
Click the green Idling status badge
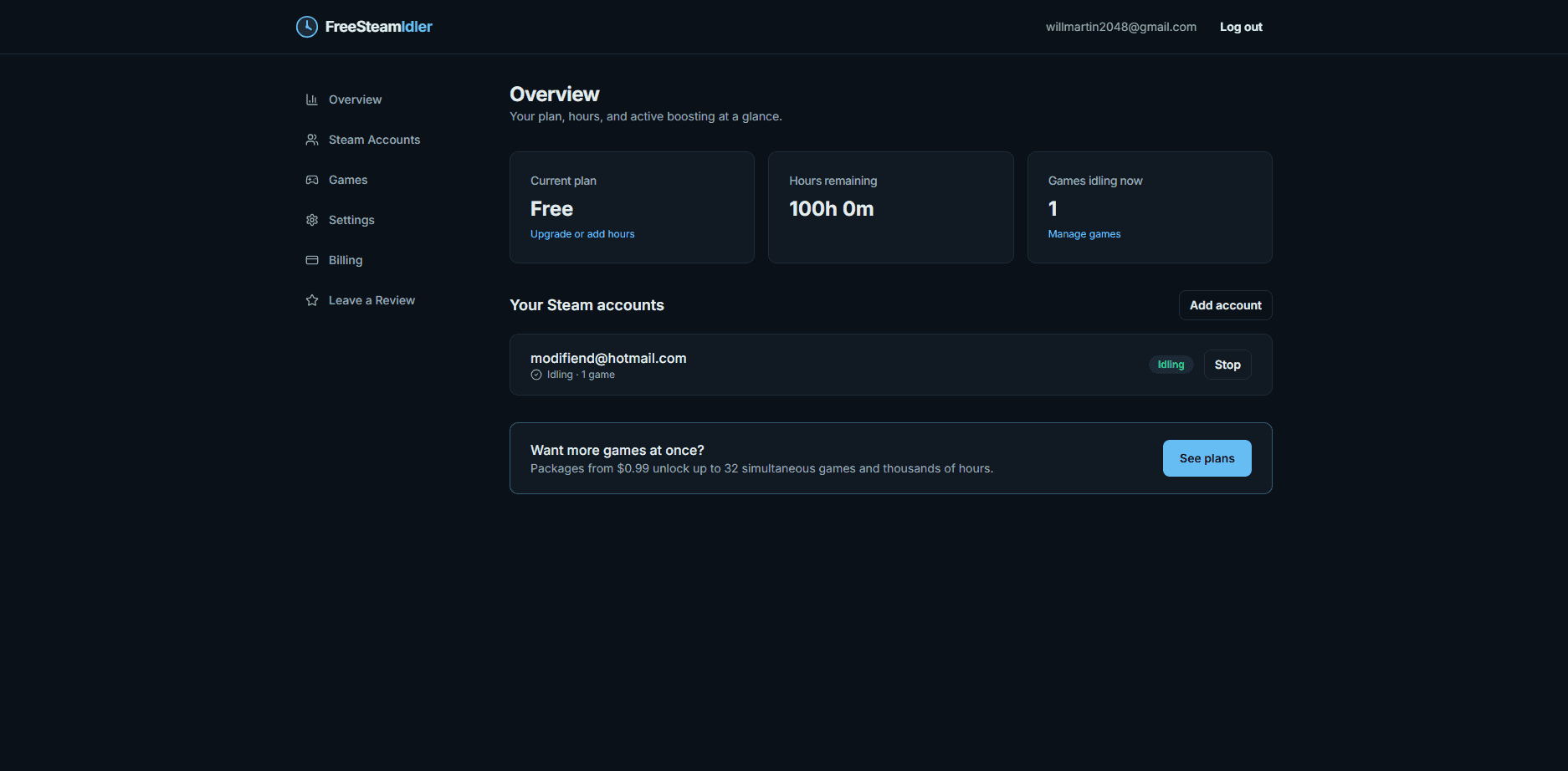[x=1171, y=365]
